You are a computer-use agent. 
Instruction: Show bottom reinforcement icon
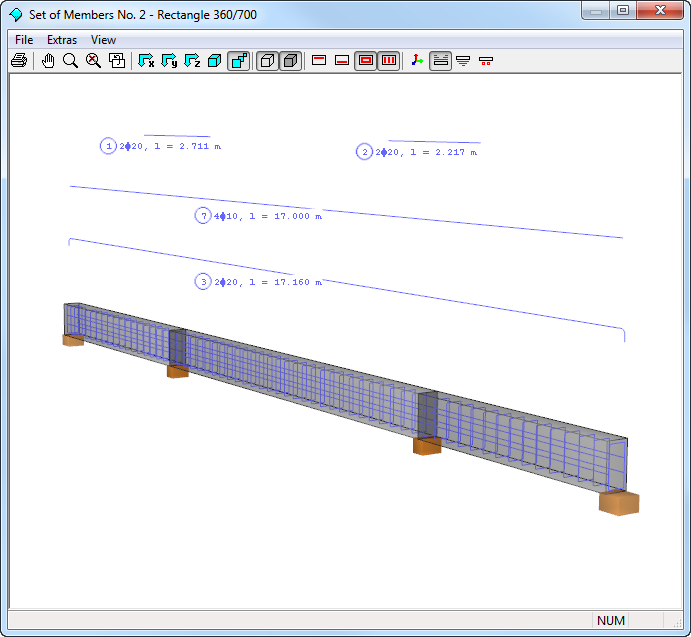coord(342,60)
